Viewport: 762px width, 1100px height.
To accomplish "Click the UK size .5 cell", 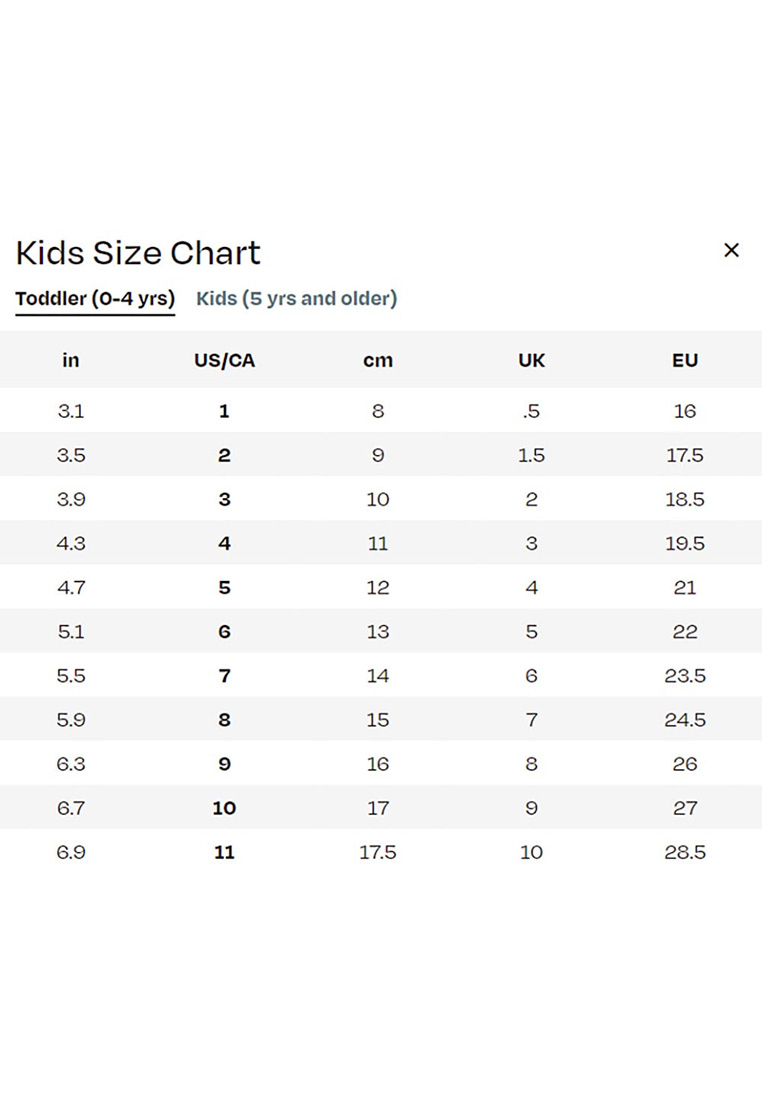I will tap(531, 411).
